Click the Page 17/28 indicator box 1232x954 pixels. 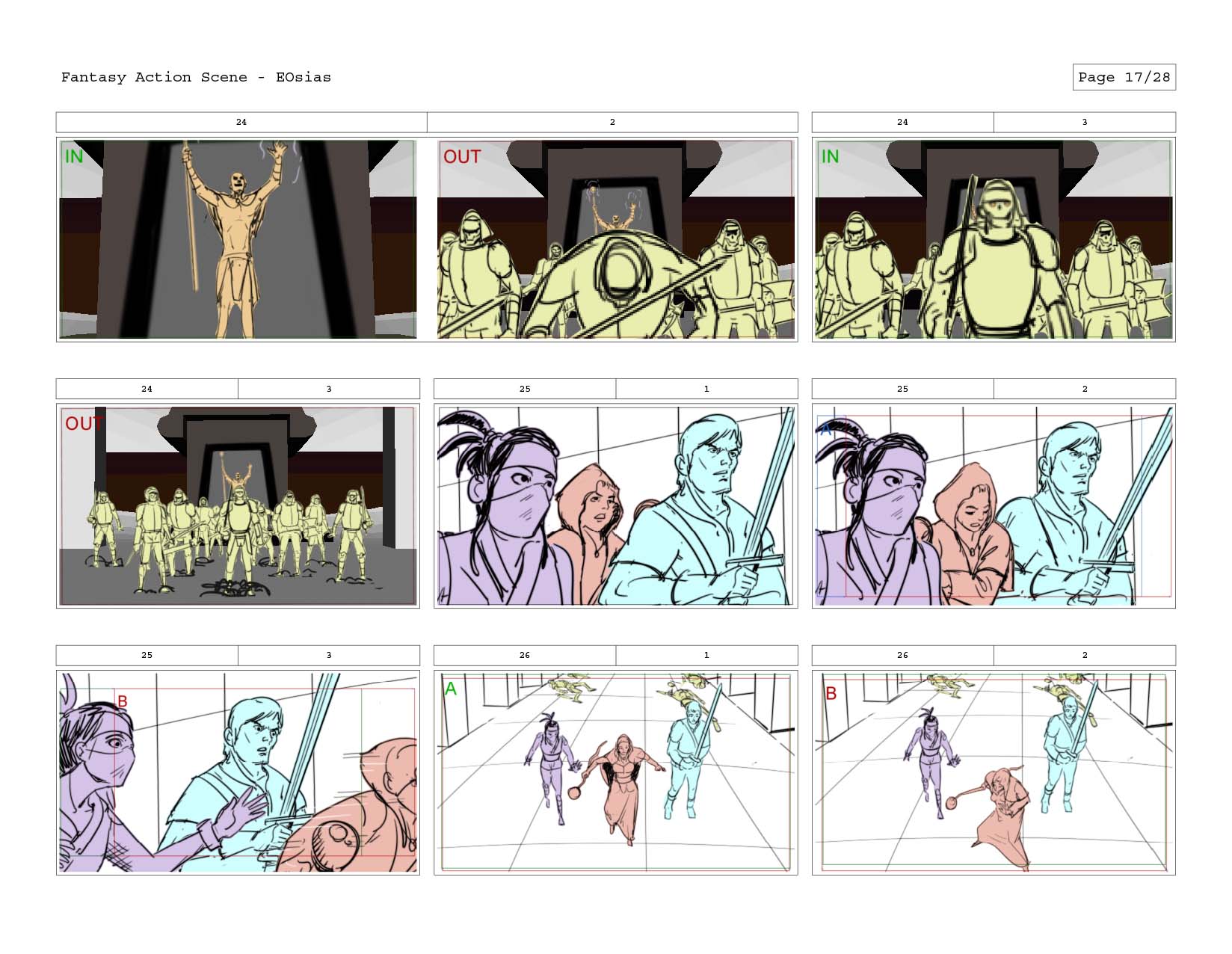pos(1124,77)
